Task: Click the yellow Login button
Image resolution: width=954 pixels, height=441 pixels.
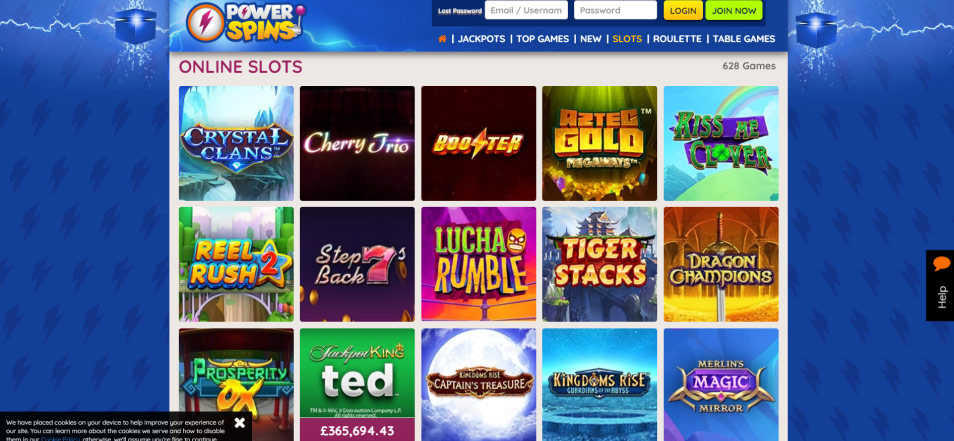Action: click(683, 10)
